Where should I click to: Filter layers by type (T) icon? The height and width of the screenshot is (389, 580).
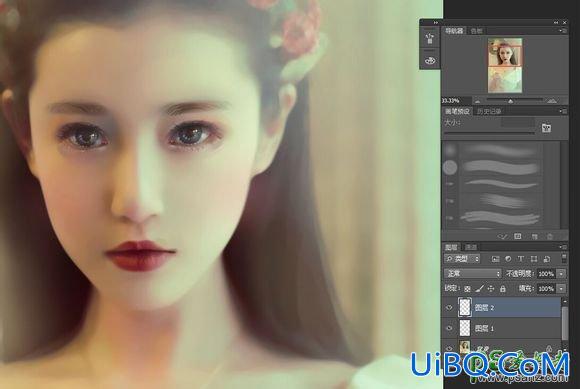point(520,259)
